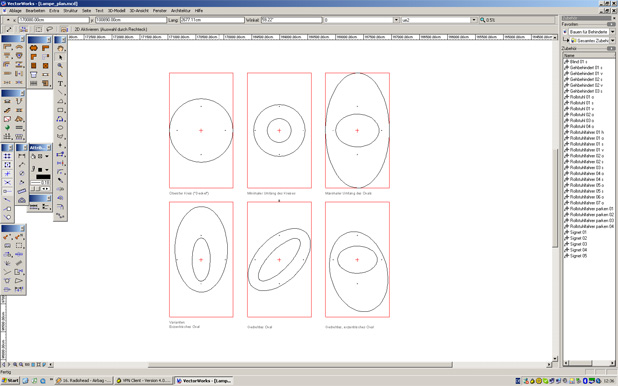Screen dimensions: 618x386
Task: Select the Text tool marked T
Action: [x=60, y=84]
